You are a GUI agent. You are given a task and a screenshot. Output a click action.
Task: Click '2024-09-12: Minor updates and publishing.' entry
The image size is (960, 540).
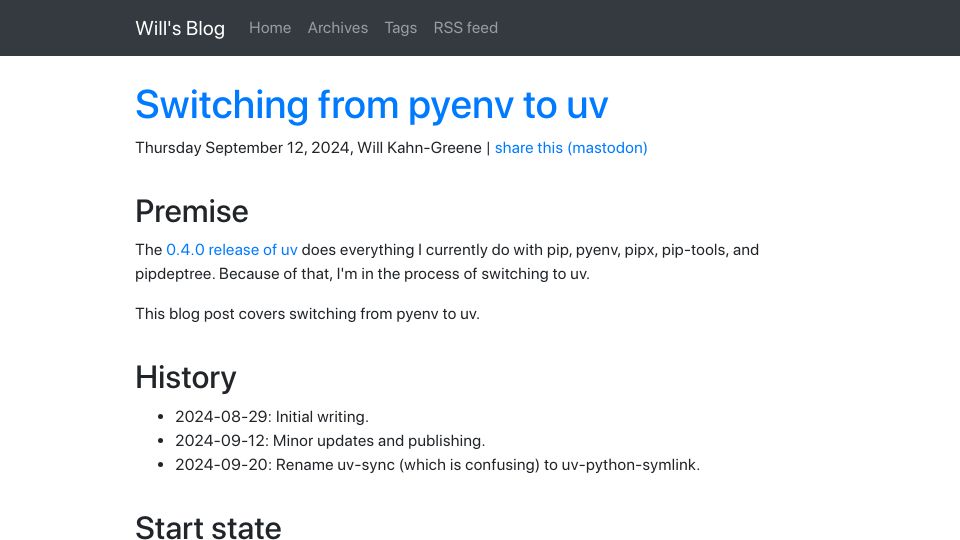[330, 441]
